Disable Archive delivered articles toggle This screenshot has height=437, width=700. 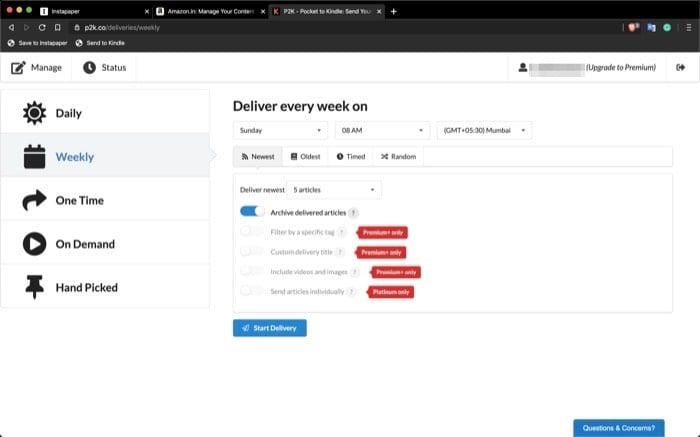(252, 212)
